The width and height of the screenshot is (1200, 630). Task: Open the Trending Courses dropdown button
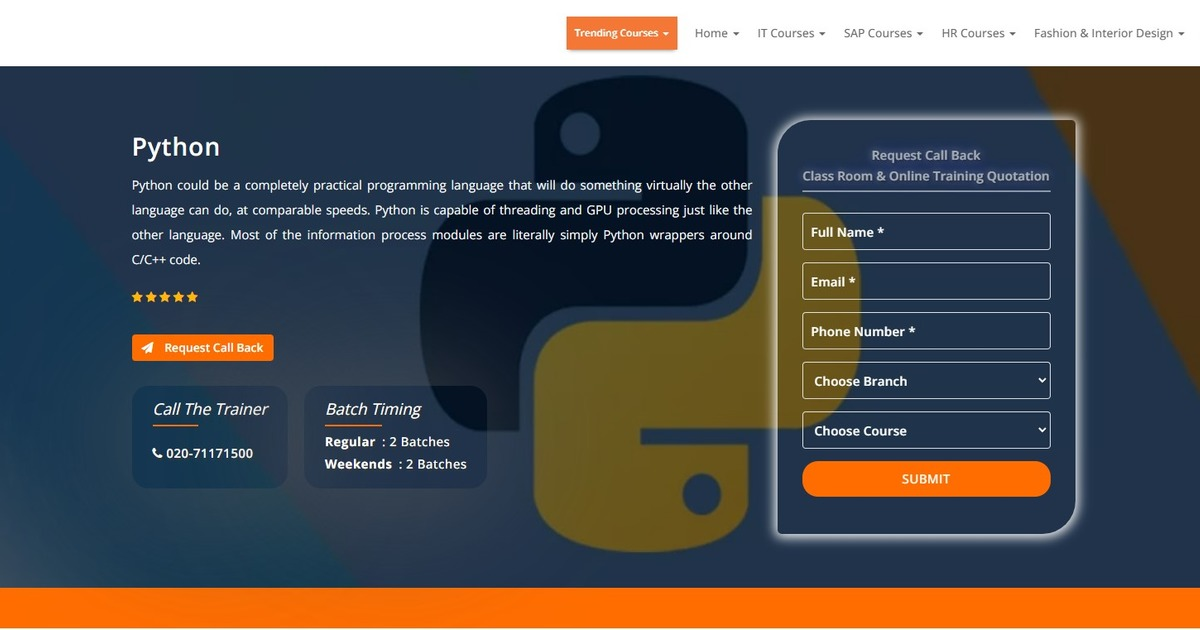pyautogui.click(x=622, y=33)
